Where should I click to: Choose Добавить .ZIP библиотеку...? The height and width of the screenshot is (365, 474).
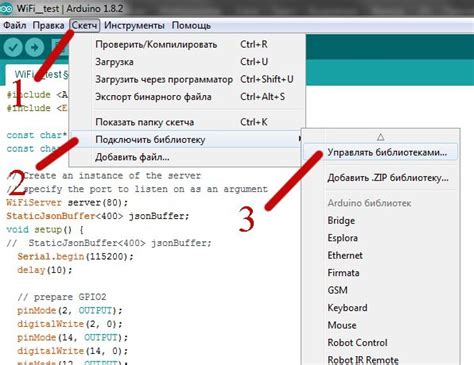(x=380, y=178)
